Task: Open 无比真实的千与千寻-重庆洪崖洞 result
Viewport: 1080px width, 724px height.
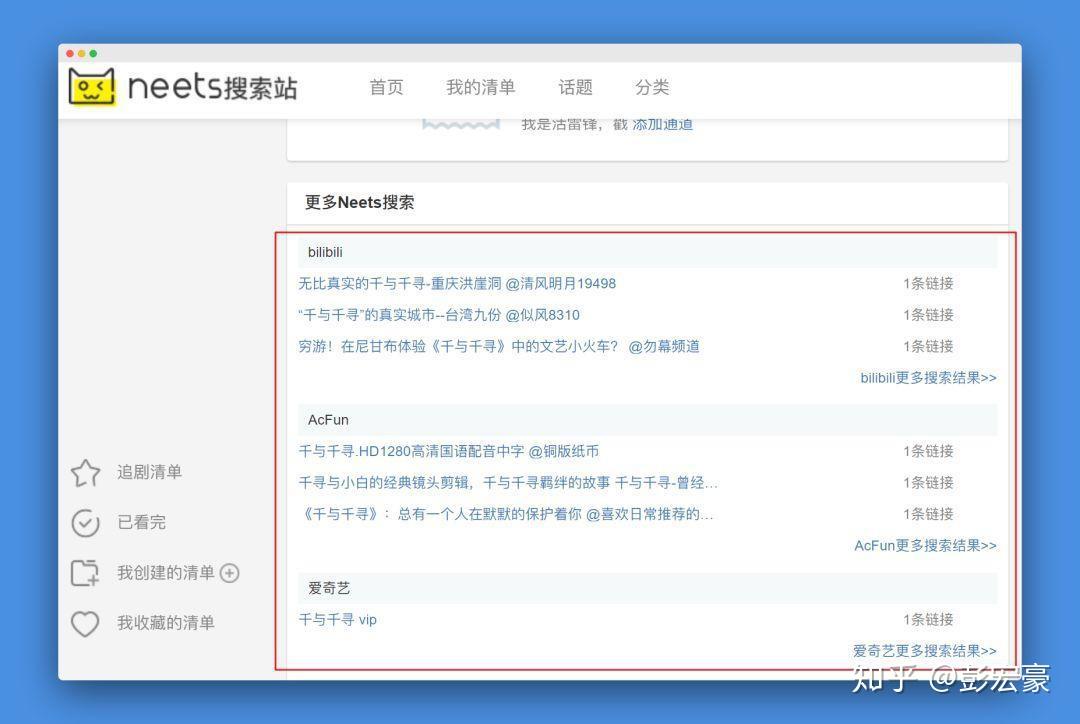Action: coord(457,284)
